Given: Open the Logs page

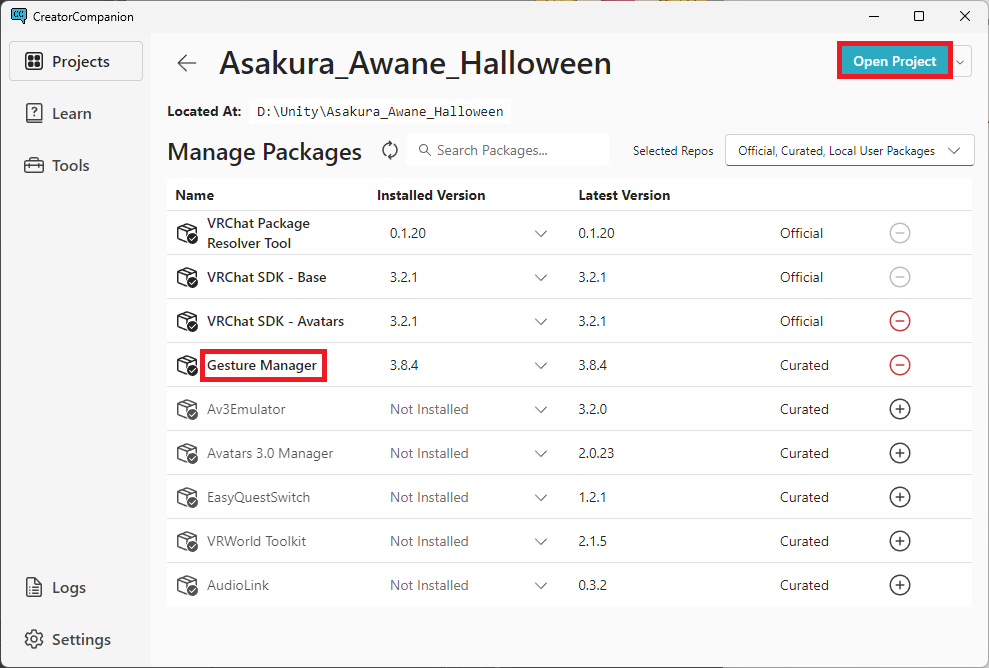Looking at the screenshot, I should tap(69, 587).
